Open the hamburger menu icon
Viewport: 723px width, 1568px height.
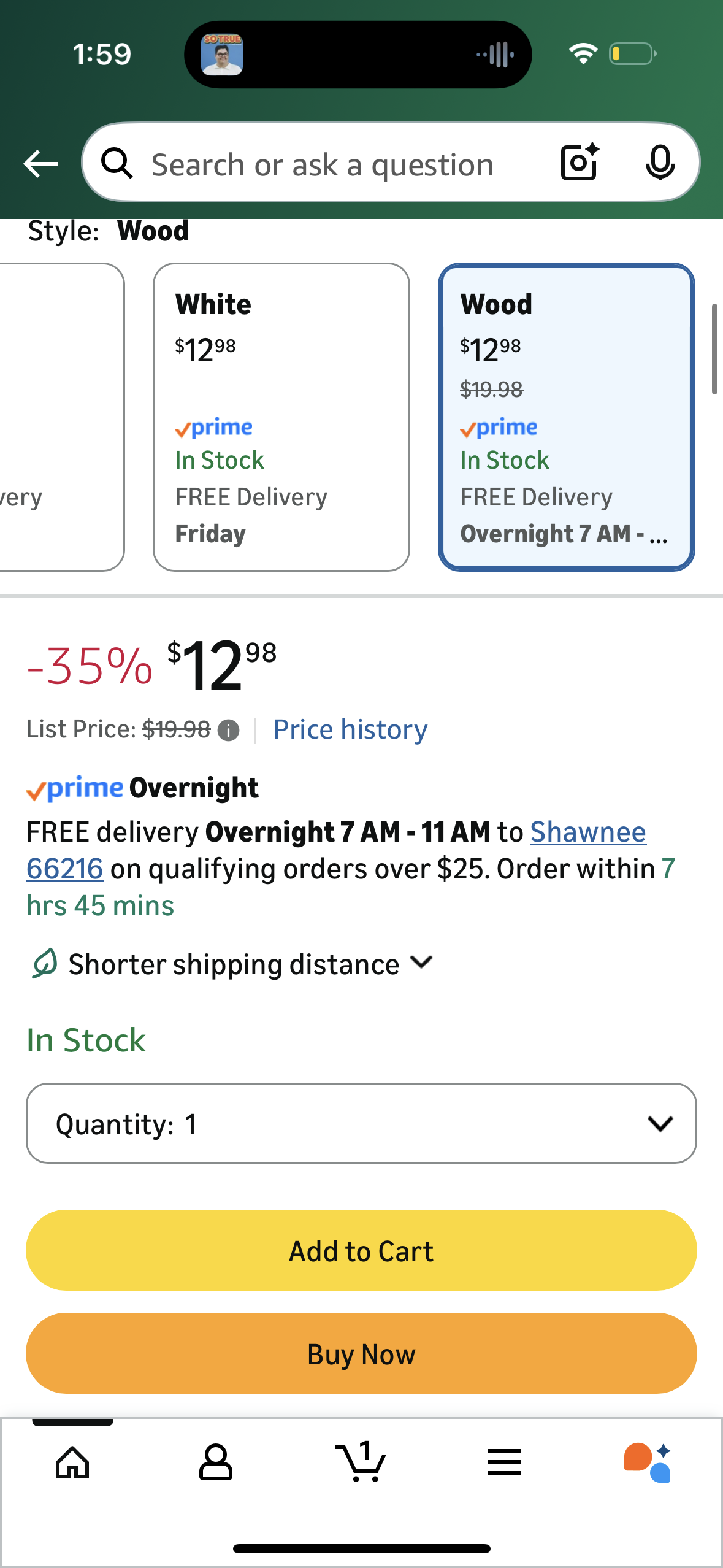point(505,1462)
